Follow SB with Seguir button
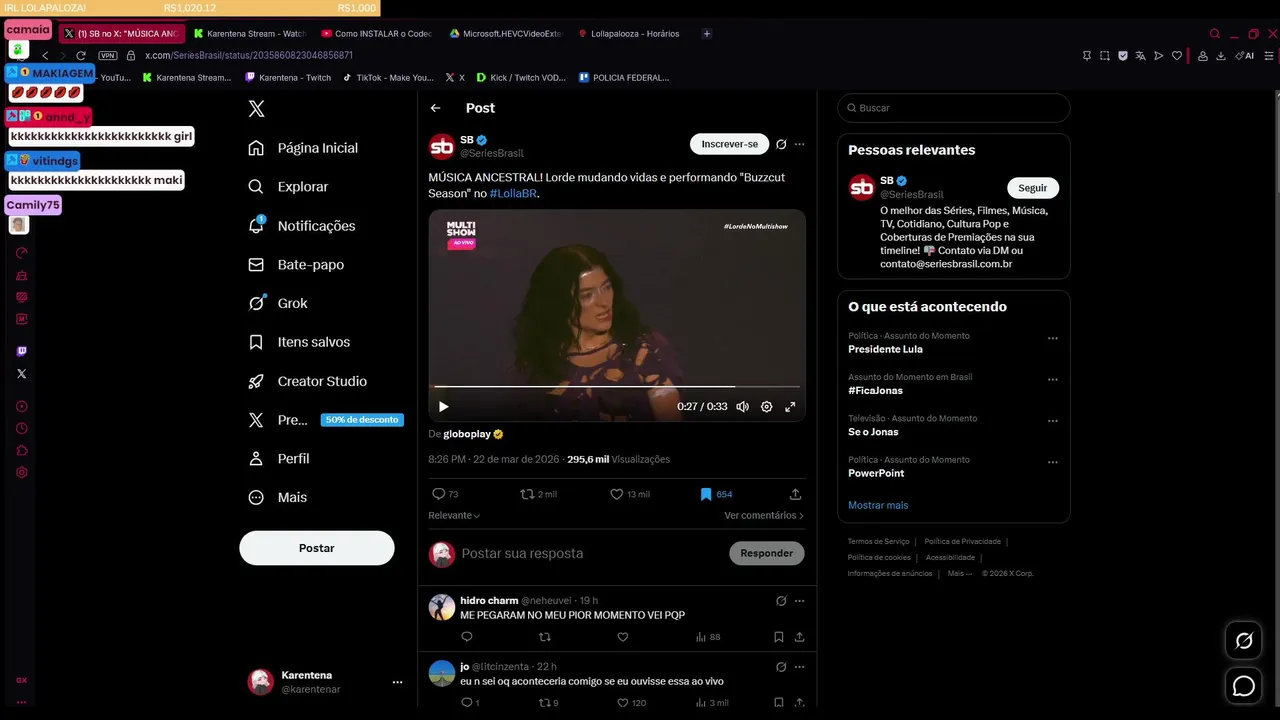This screenshot has width=1280, height=720. click(x=1033, y=188)
